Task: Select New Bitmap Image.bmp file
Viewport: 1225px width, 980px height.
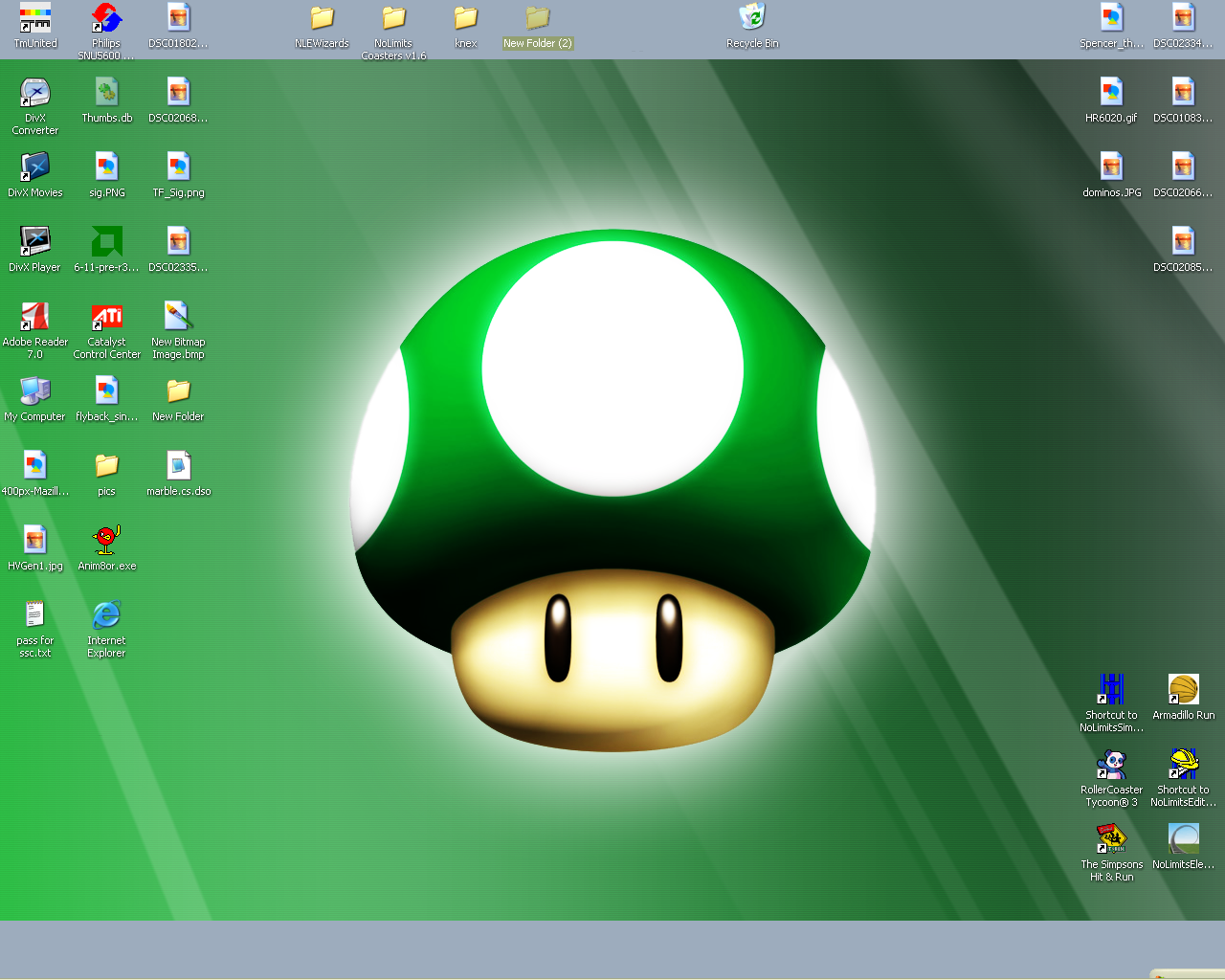Action: 178,316
